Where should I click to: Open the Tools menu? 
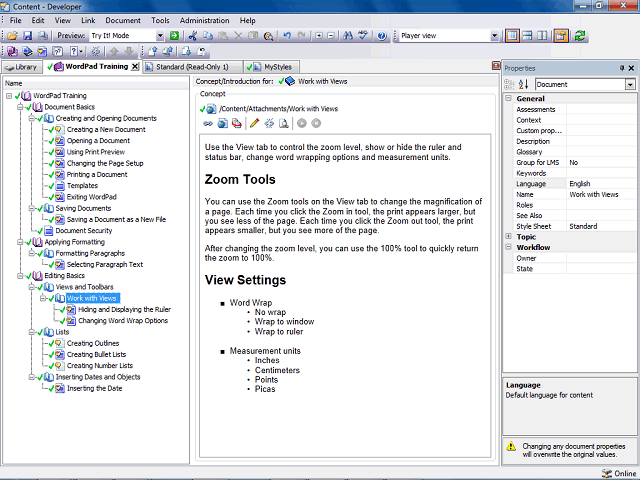point(160,20)
